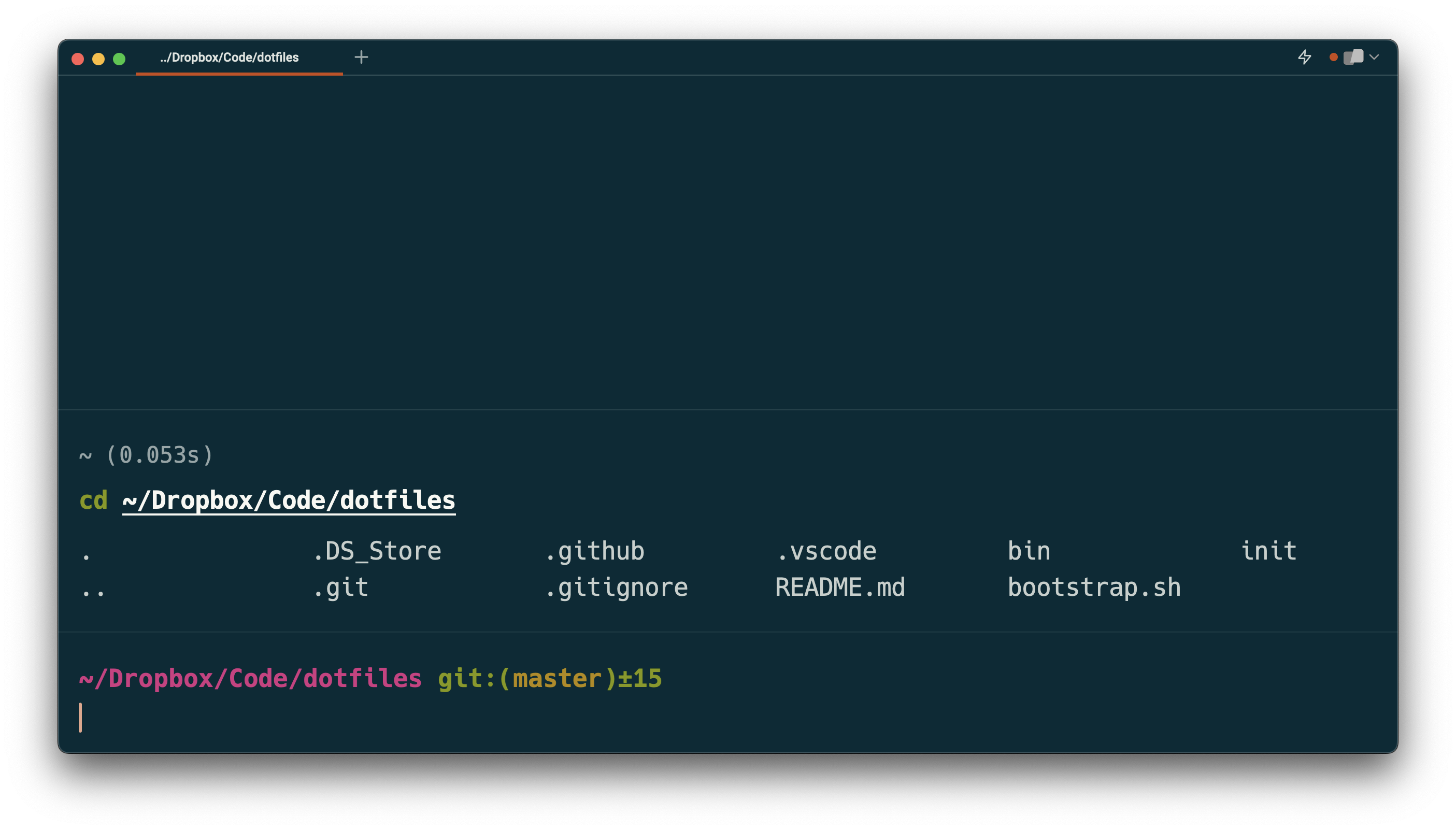Minimize window with the yellow button
The image size is (1456, 830).
pos(98,59)
